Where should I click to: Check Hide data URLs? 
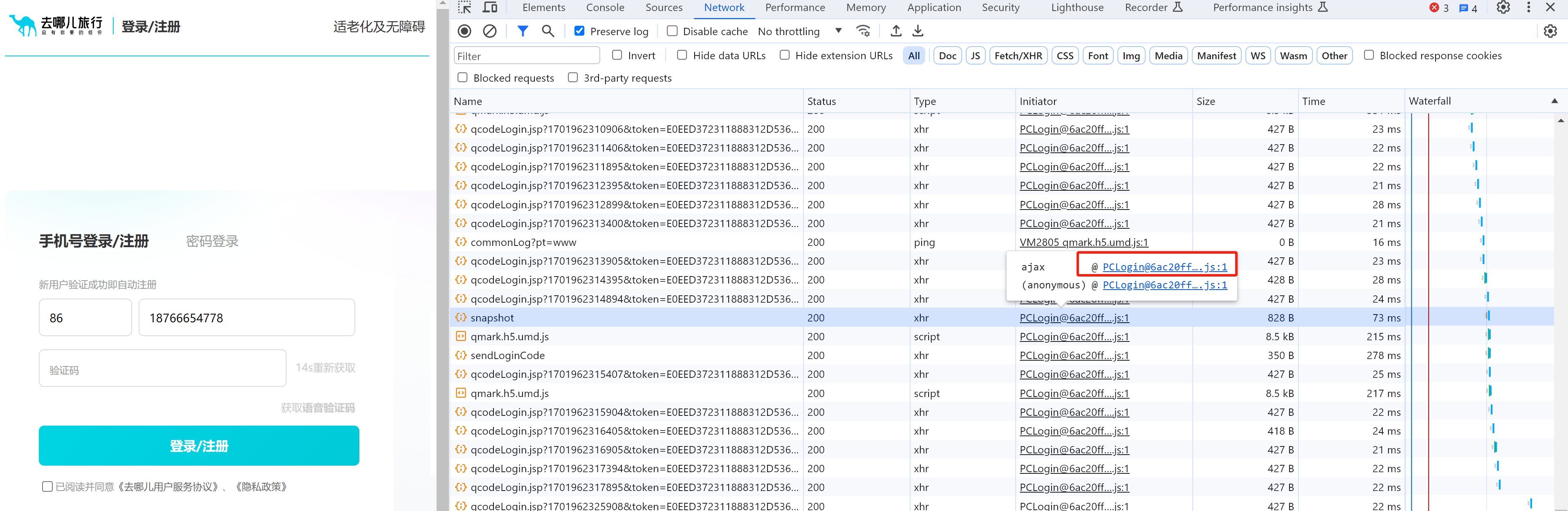point(682,56)
